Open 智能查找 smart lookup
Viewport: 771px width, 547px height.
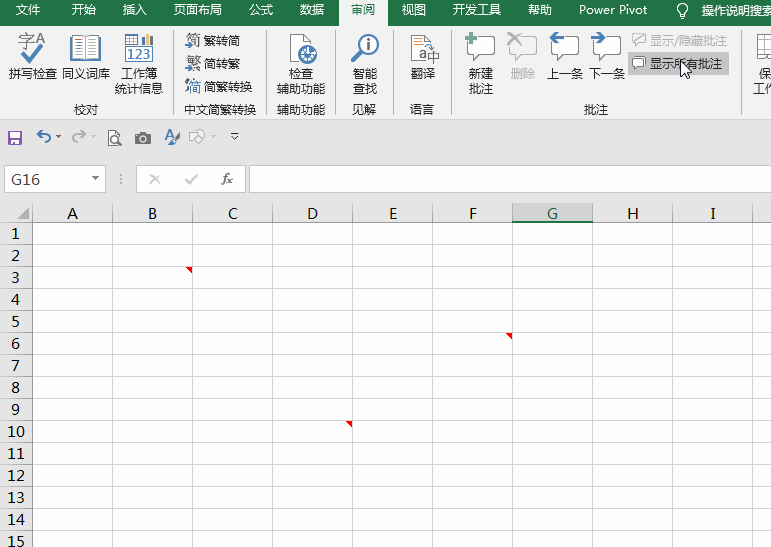click(365, 64)
